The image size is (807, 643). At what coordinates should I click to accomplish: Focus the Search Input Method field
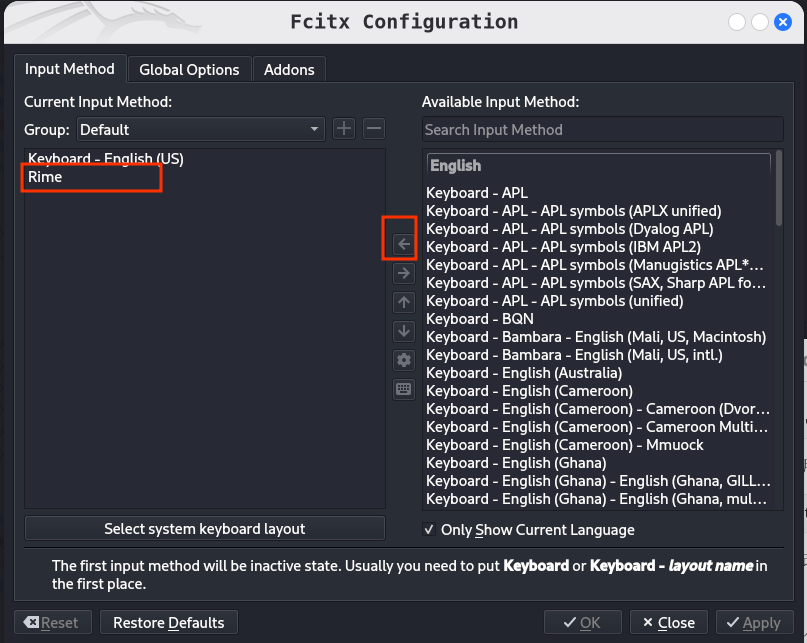(601, 130)
